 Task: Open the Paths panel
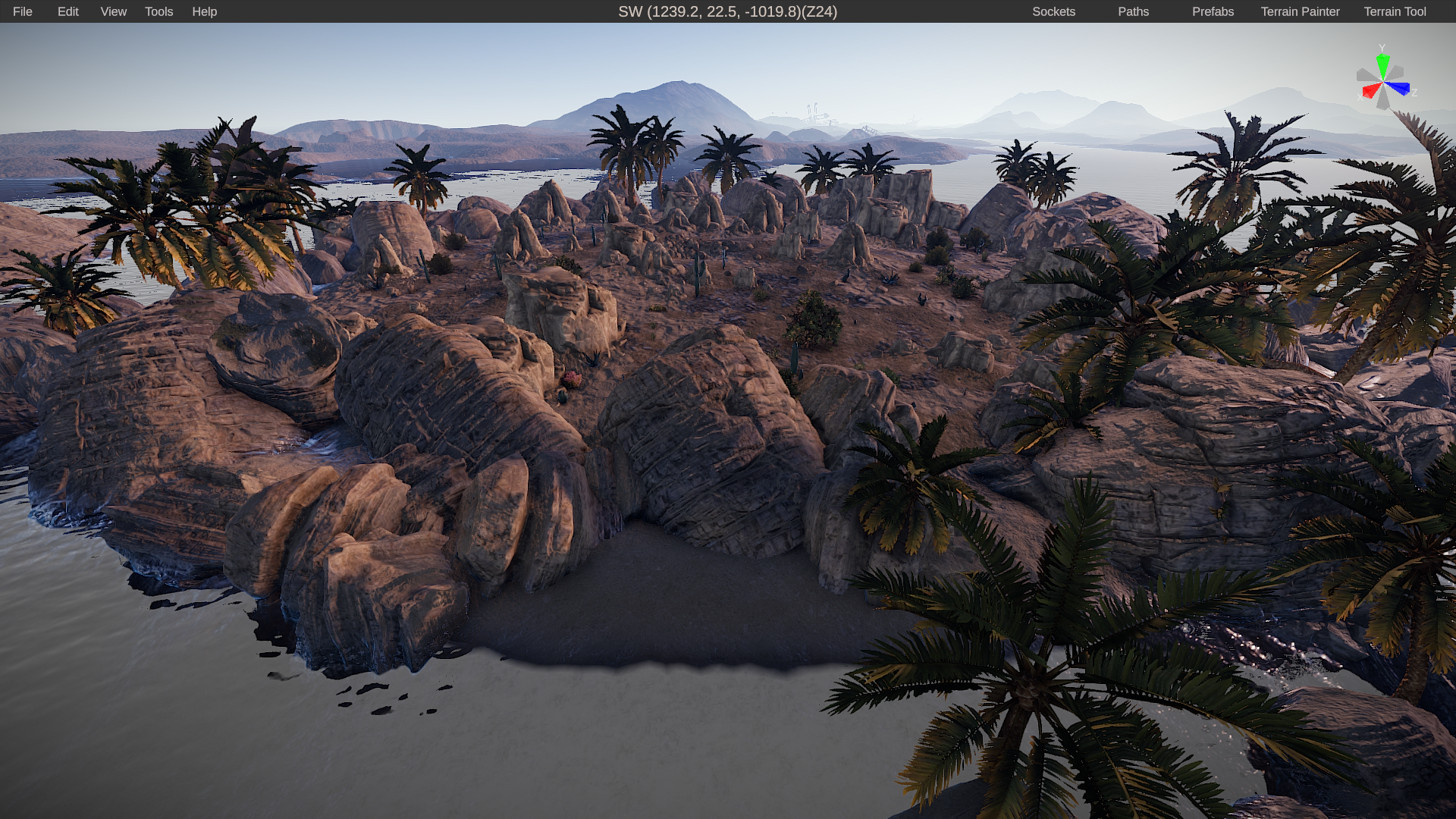coord(1134,11)
